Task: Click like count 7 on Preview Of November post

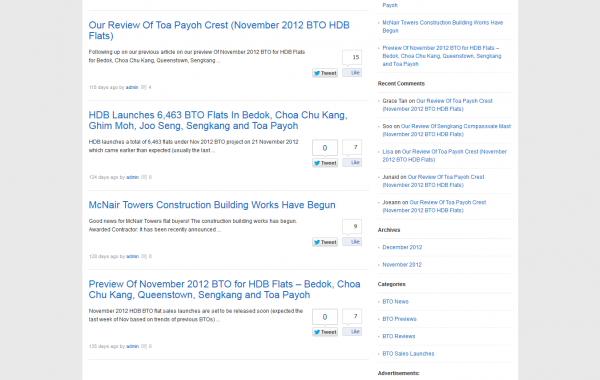Action: 352,316
